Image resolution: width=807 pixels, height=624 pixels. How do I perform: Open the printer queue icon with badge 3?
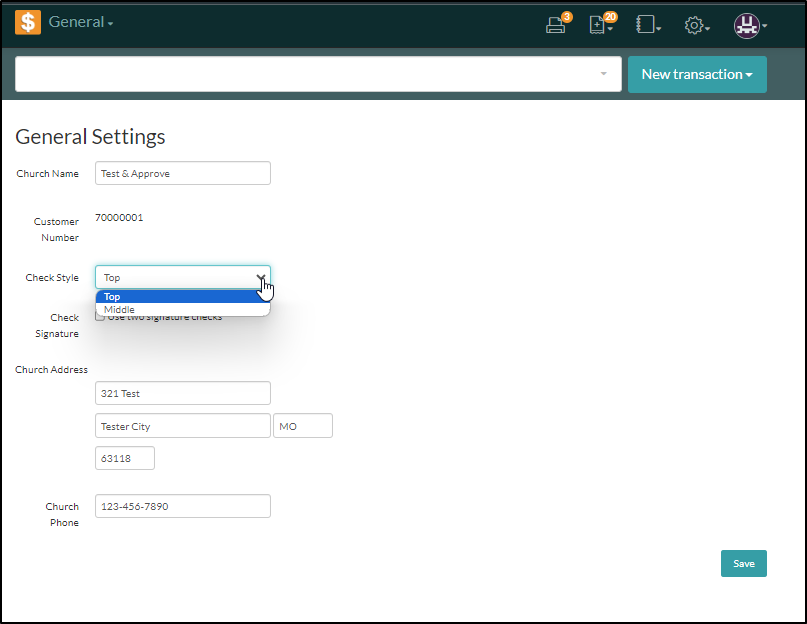[558, 24]
